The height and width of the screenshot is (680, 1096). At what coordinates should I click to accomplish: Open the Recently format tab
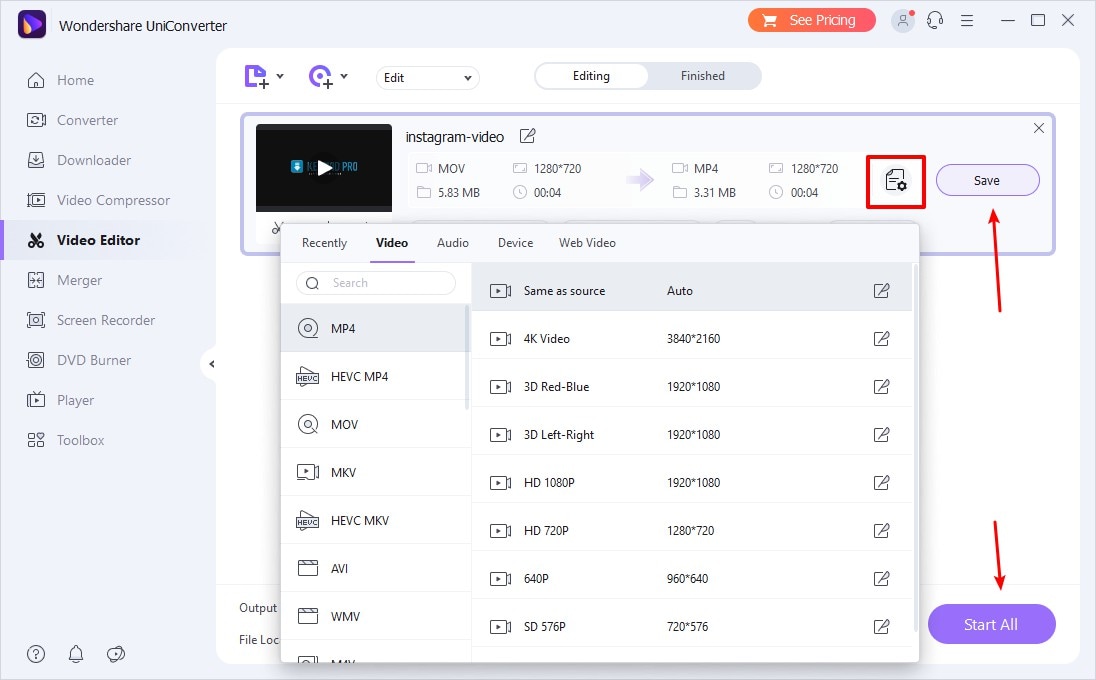324,243
